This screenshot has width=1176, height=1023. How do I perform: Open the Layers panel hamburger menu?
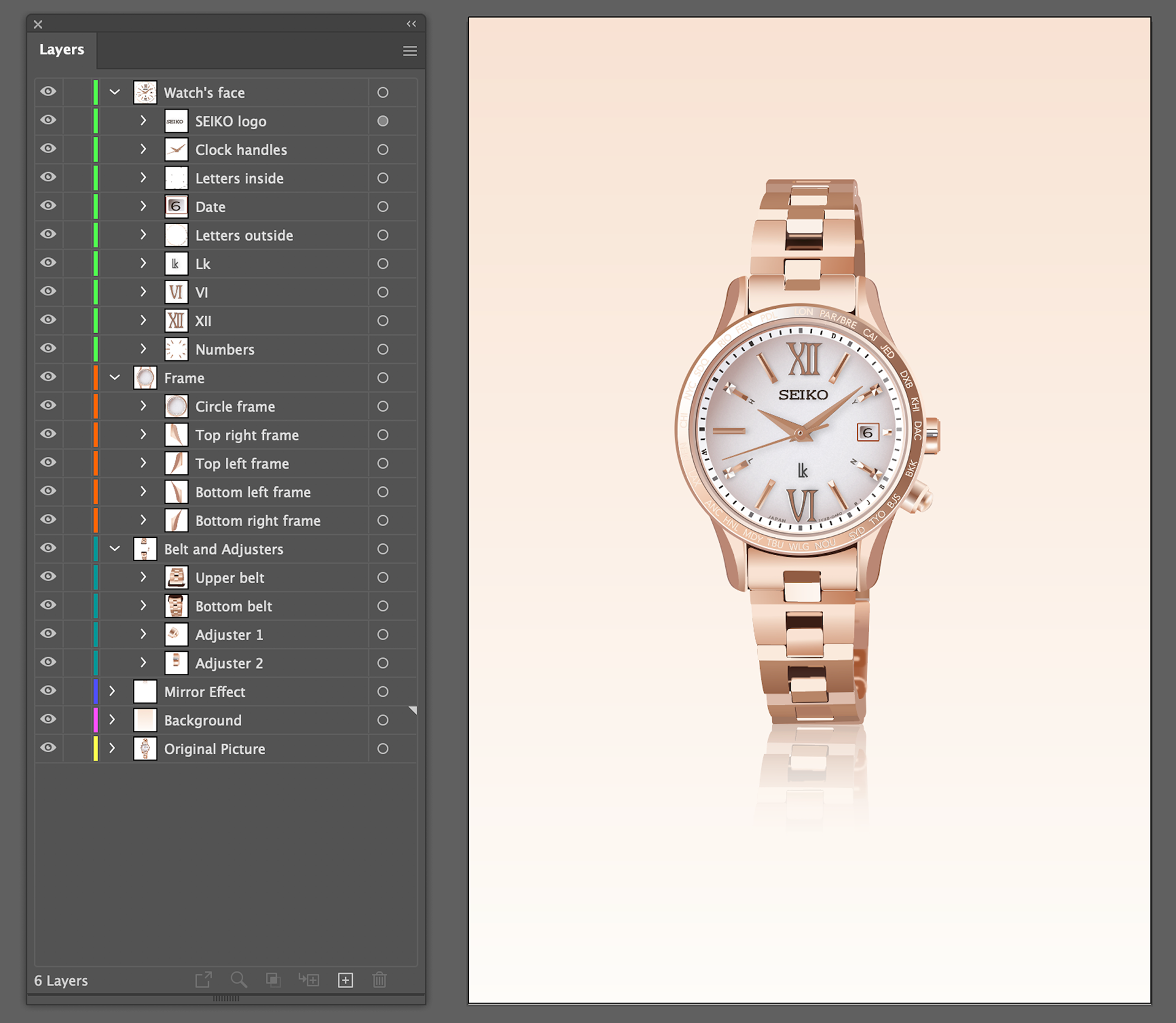[x=410, y=51]
